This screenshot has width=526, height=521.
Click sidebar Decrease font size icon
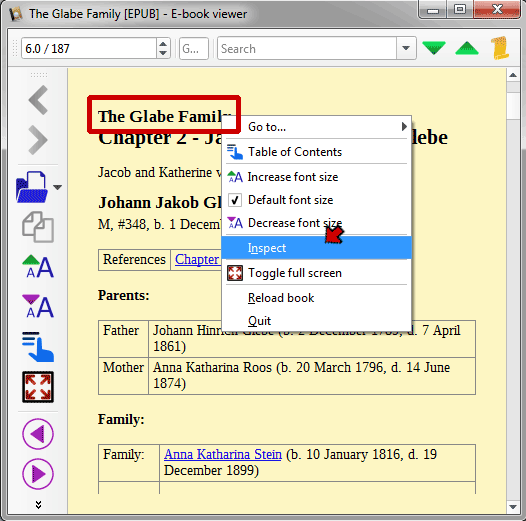tap(38, 306)
